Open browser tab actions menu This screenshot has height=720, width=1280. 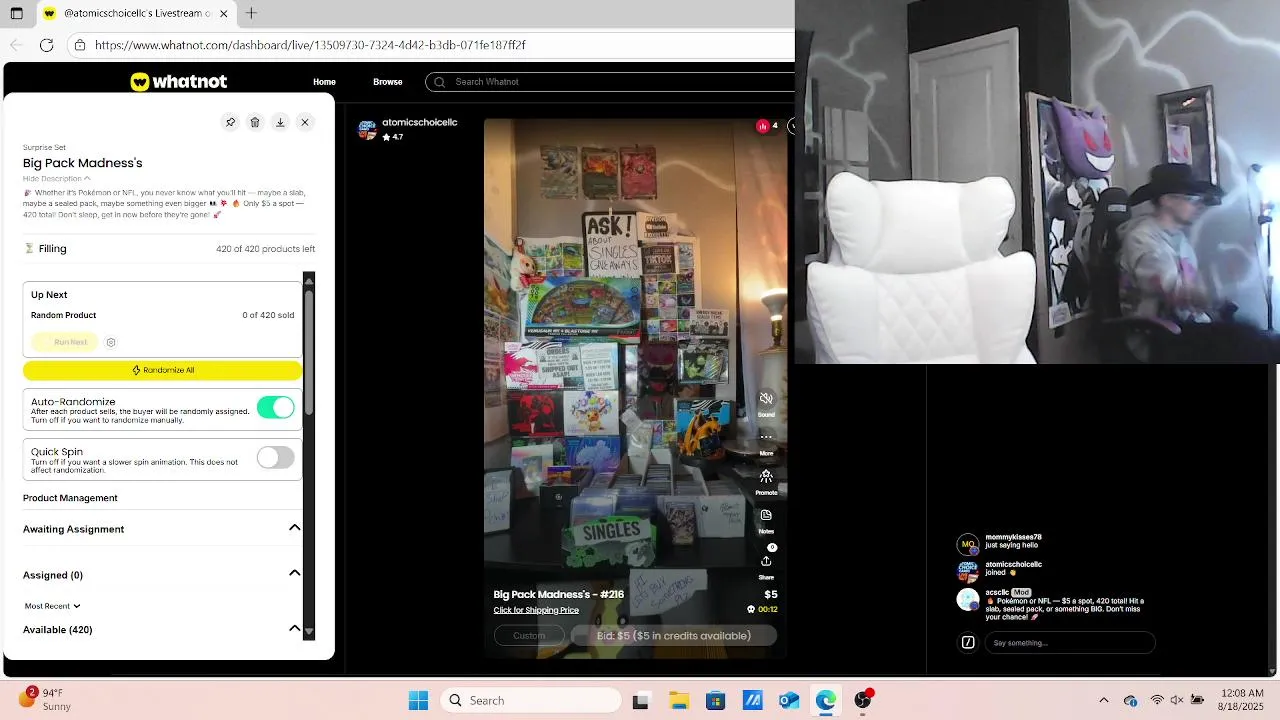(x=16, y=14)
